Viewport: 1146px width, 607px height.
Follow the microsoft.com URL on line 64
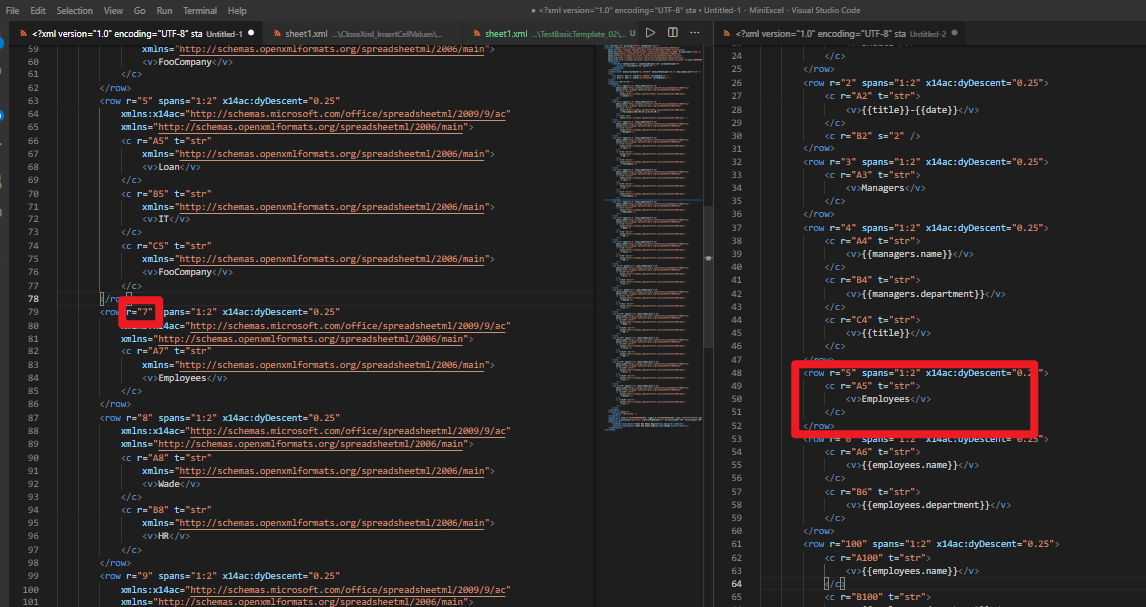(346, 114)
